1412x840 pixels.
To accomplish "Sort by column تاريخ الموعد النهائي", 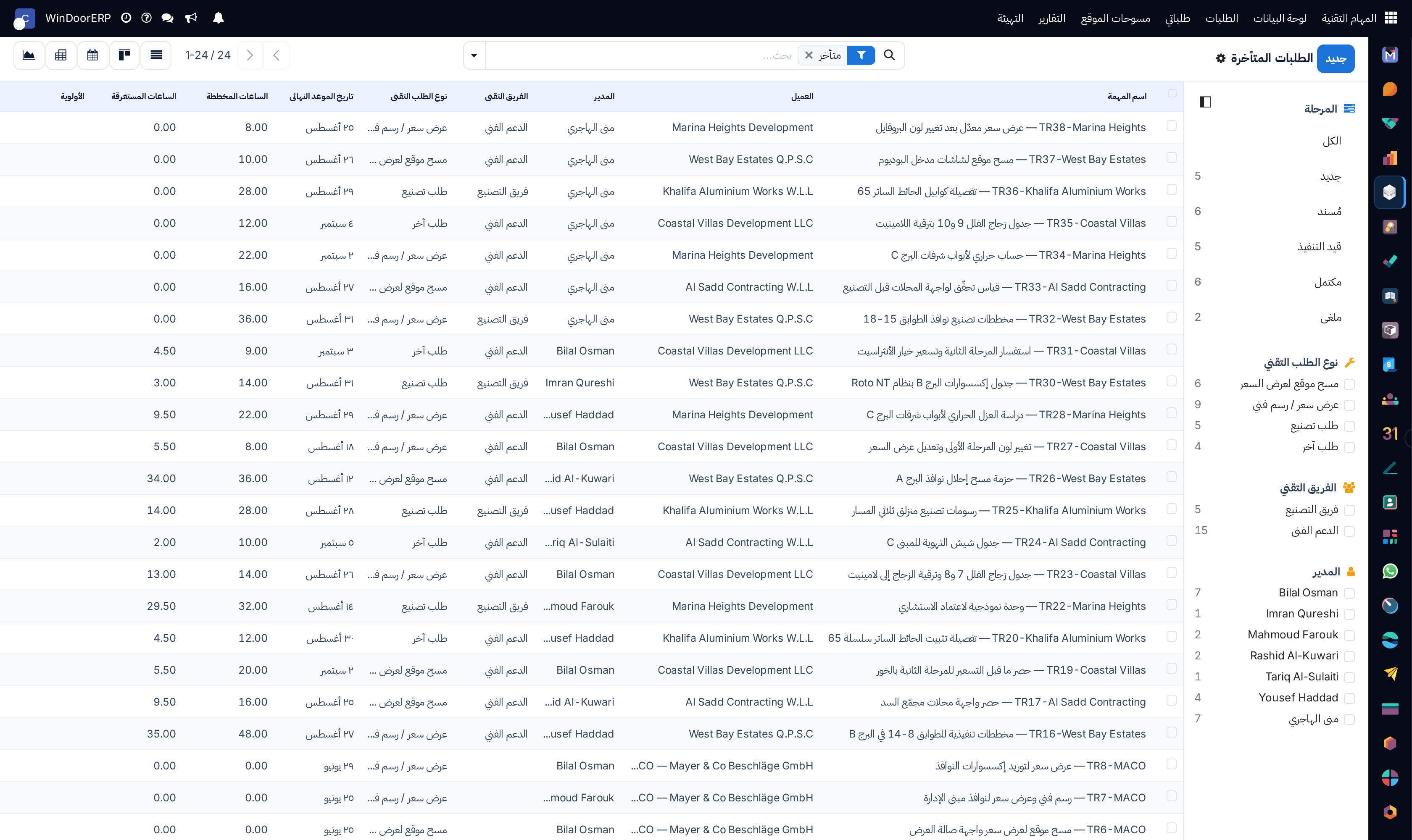I will pos(321,96).
